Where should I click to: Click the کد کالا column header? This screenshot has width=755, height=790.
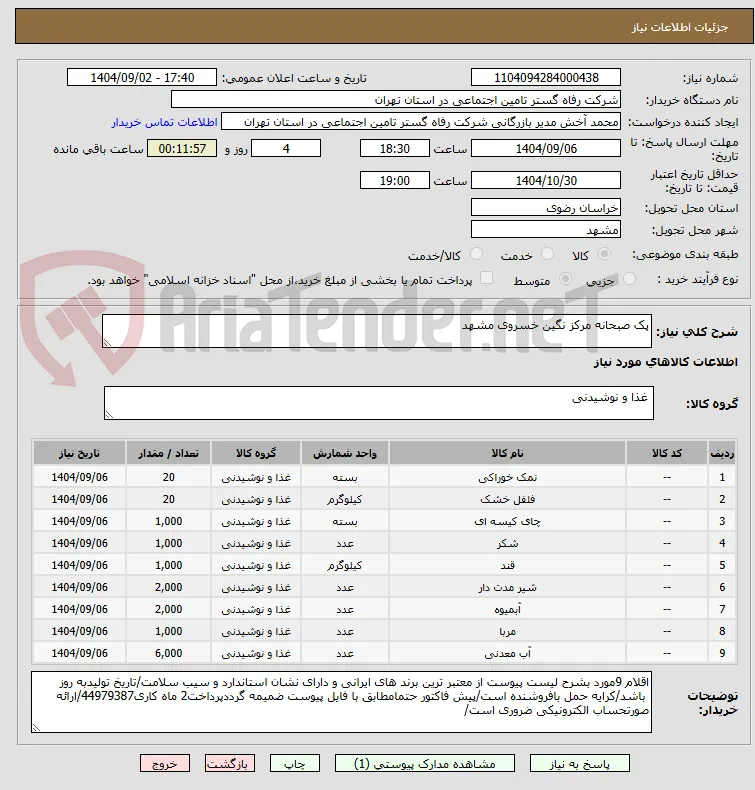(x=667, y=453)
